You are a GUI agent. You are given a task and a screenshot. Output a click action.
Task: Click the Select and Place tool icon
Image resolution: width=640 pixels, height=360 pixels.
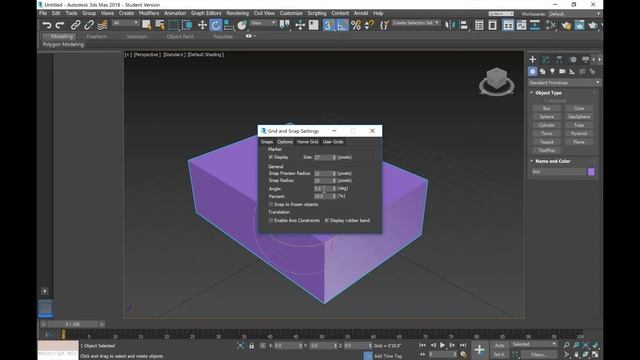pyautogui.click(x=242, y=25)
